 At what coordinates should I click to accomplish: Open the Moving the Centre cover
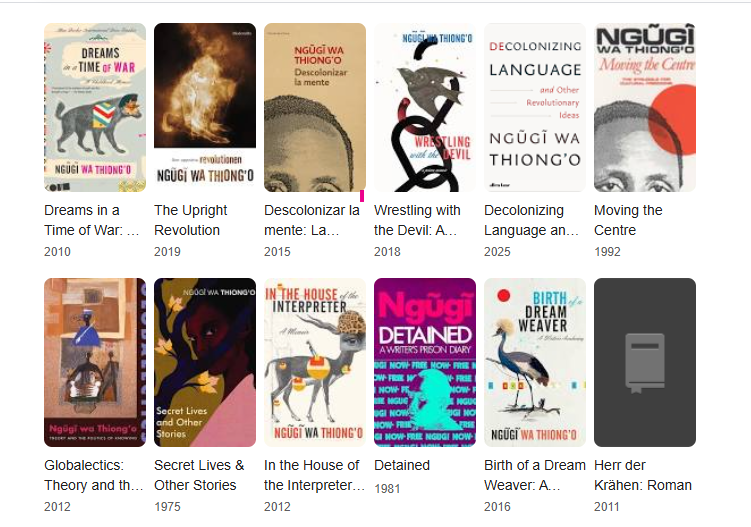645,107
